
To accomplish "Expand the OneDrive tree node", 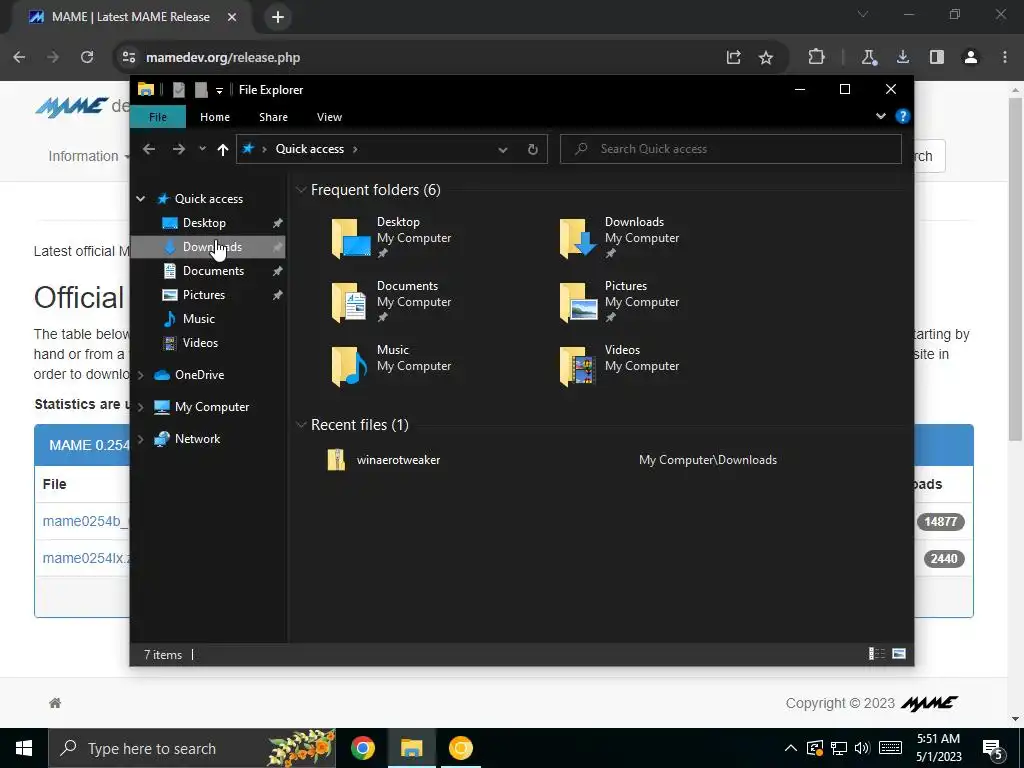I will (140, 375).
